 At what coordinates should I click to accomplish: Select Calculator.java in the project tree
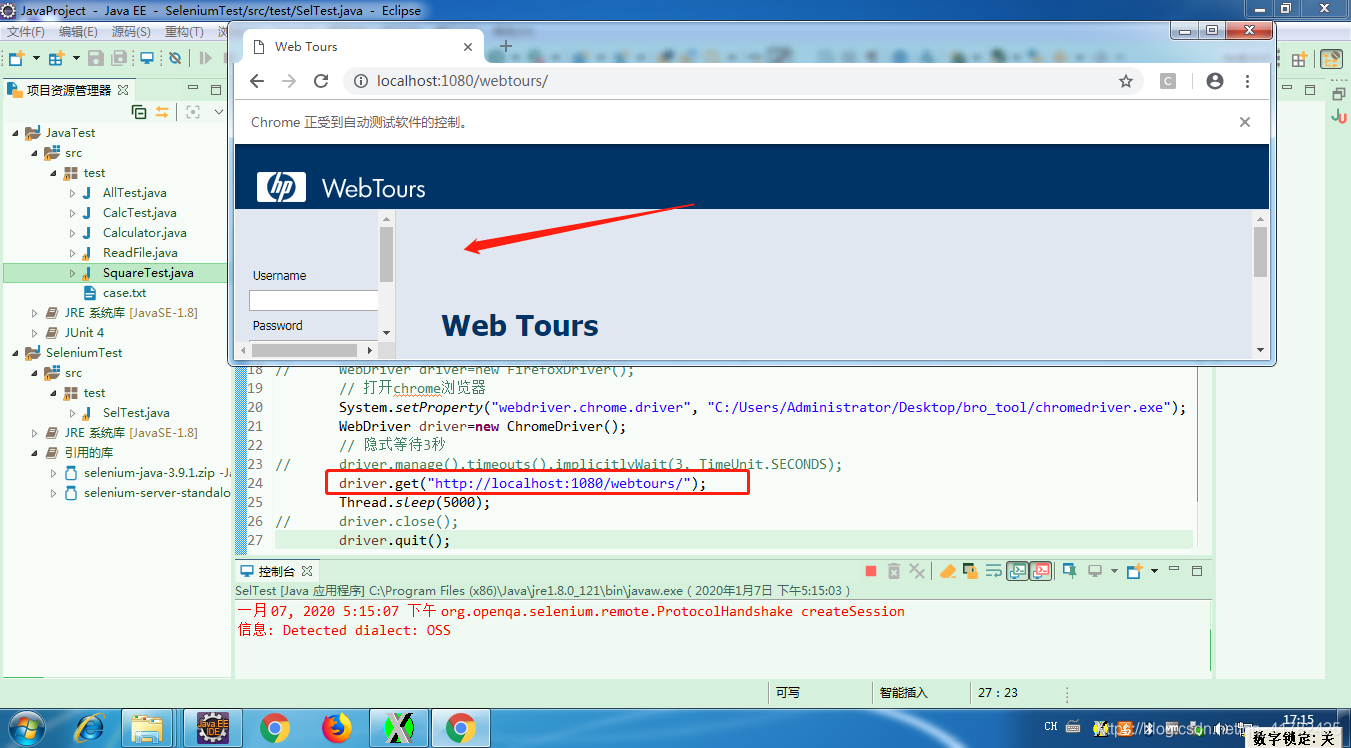tap(145, 233)
